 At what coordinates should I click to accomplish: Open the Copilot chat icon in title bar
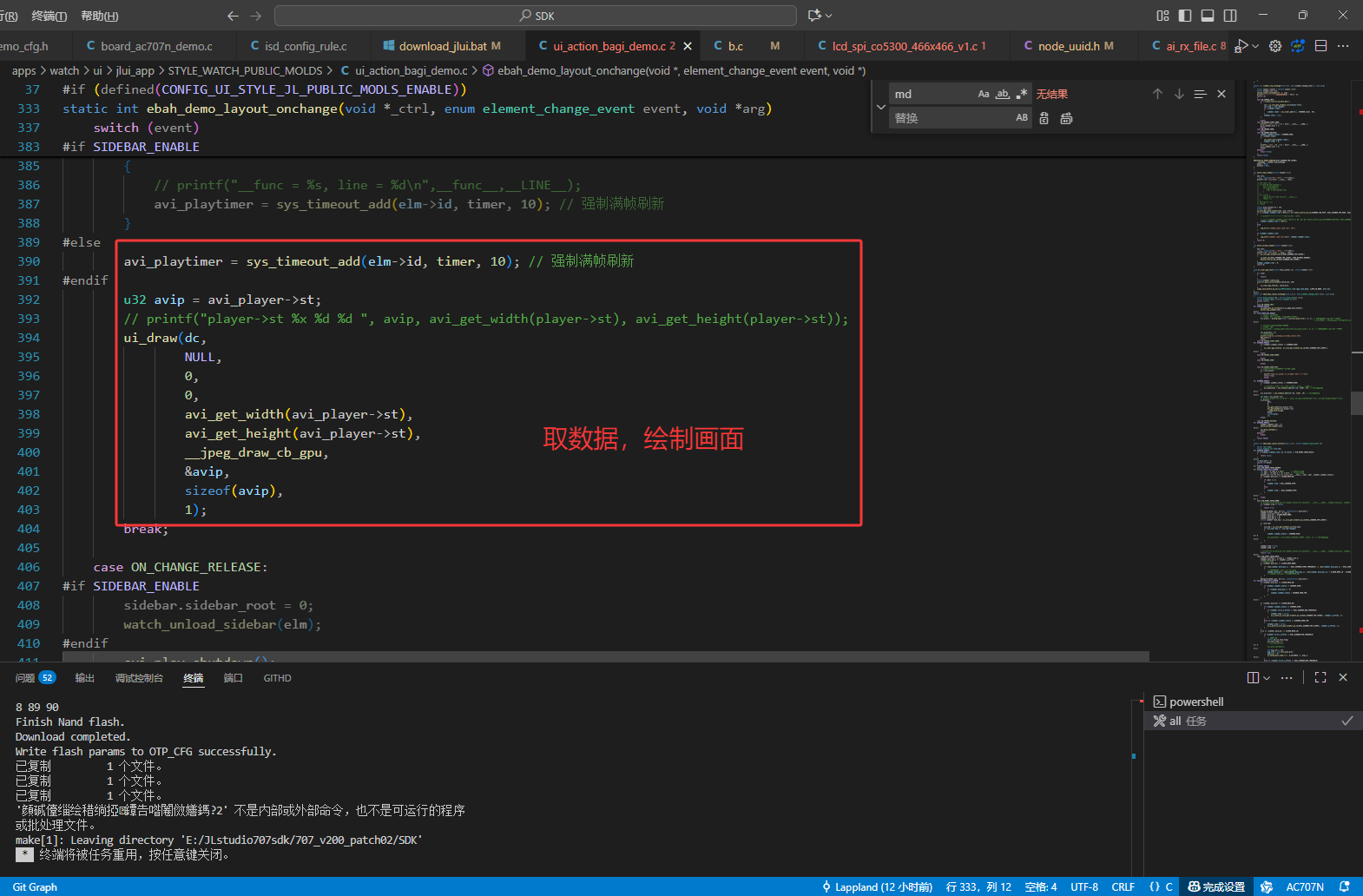click(x=814, y=16)
